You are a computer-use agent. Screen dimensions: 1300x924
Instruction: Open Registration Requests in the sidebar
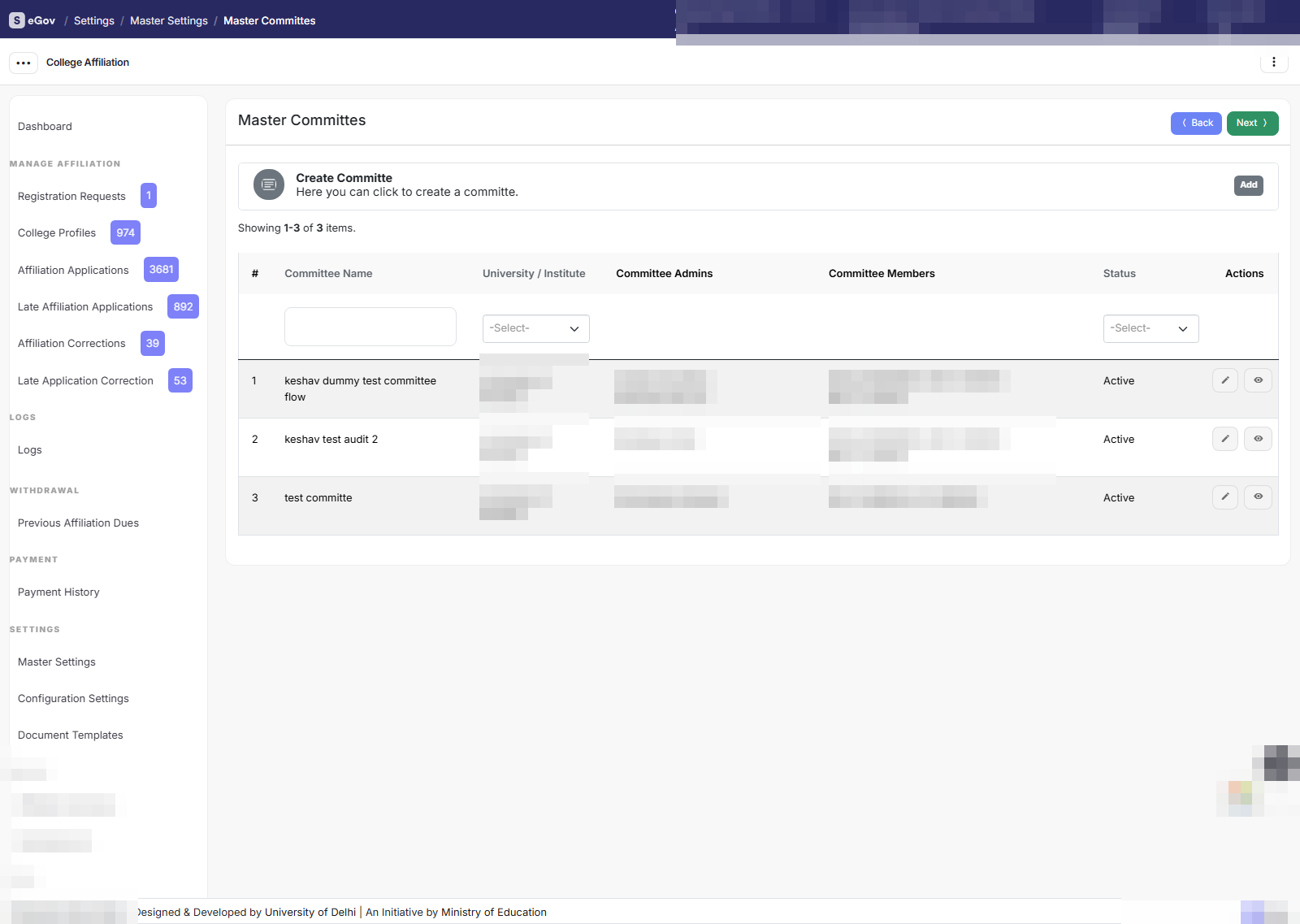pos(71,197)
